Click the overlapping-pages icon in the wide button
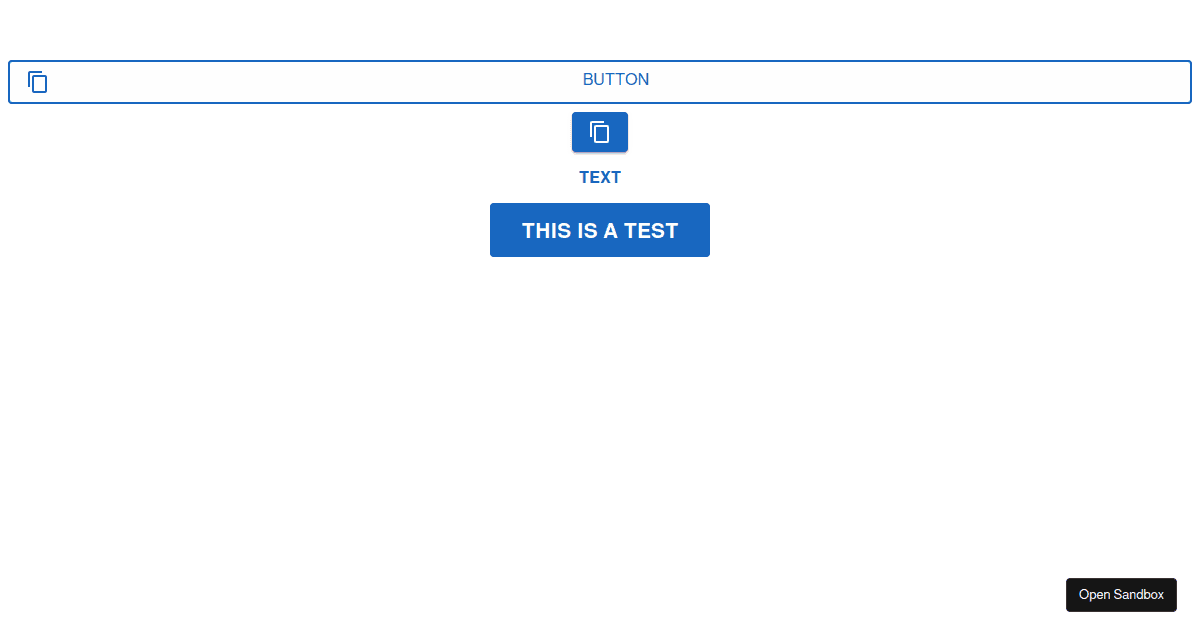The height and width of the screenshot is (630, 1200). 38,82
